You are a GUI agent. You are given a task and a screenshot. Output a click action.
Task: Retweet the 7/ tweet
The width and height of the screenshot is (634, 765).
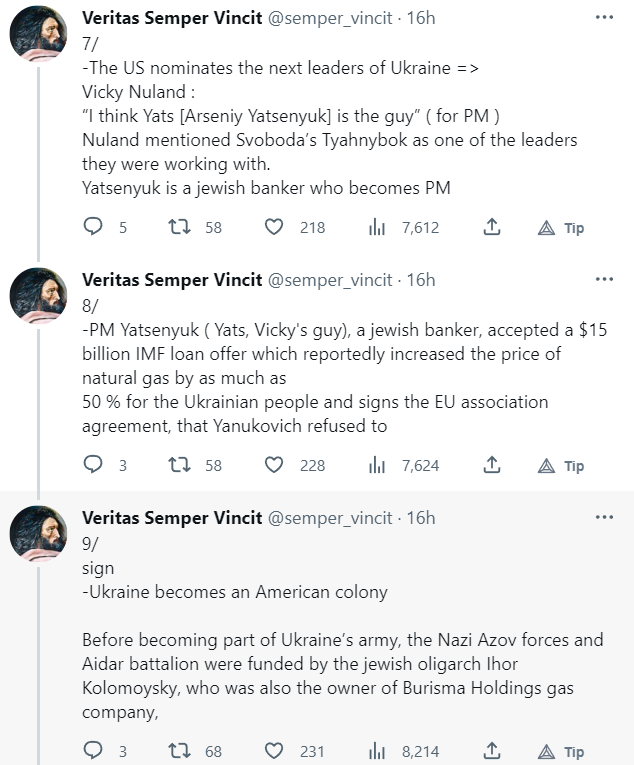(181, 228)
